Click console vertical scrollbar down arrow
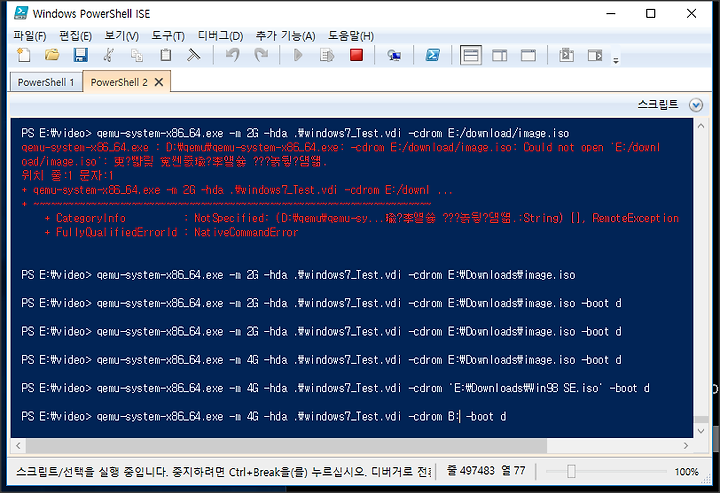Screen dimensions: 720x493 click(701, 431)
